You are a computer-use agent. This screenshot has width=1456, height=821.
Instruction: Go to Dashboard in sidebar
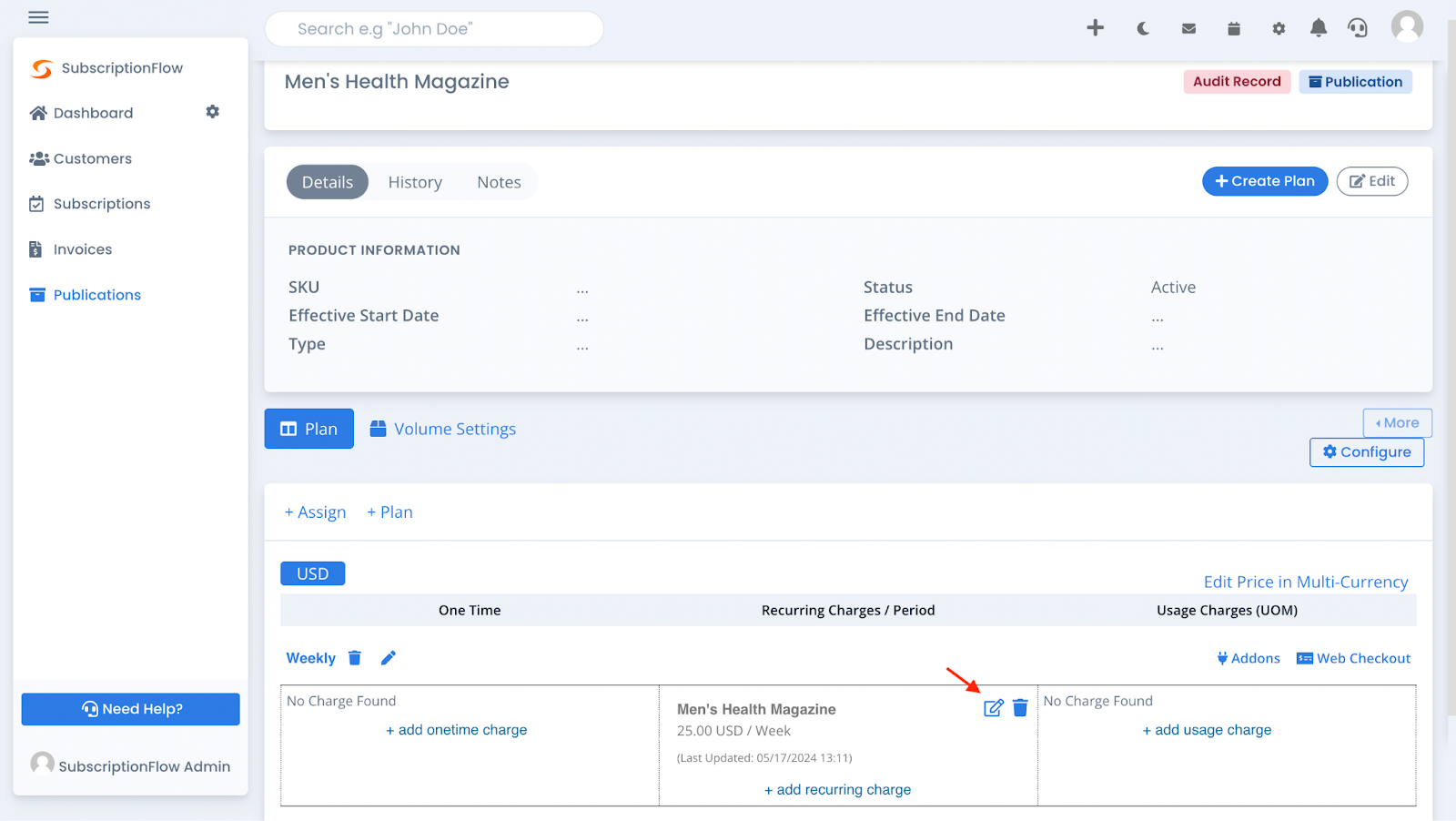[x=82, y=113]
